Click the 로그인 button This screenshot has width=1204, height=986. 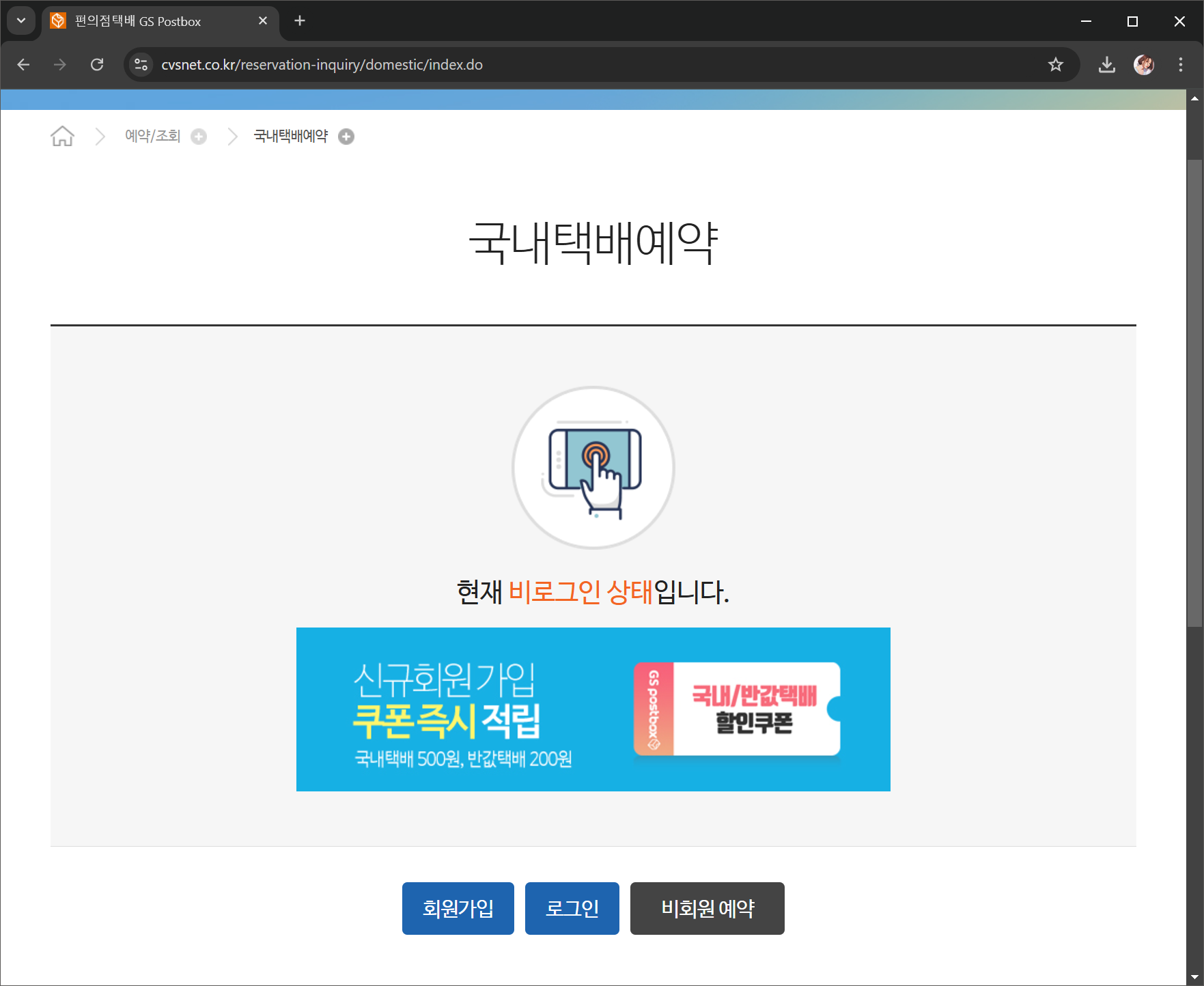tap(572, 908)
